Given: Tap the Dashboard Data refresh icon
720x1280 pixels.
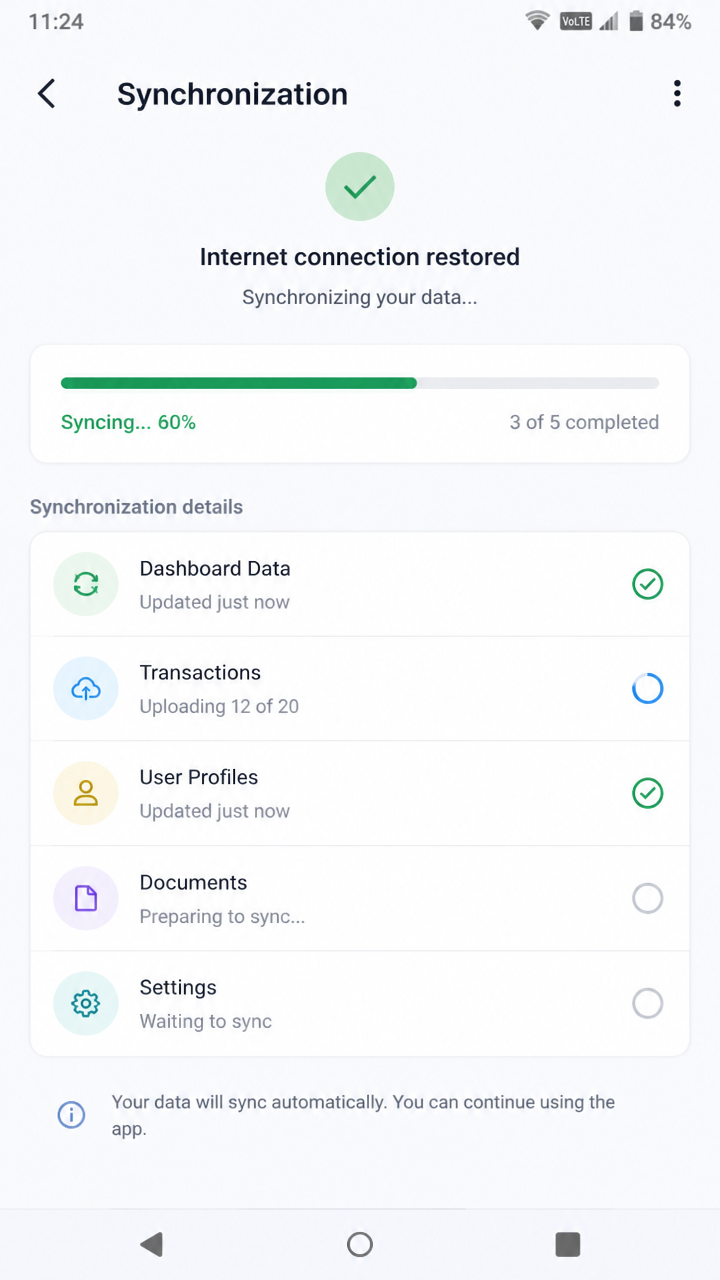Looking at the screenshot, I should [x=86, y=584].
